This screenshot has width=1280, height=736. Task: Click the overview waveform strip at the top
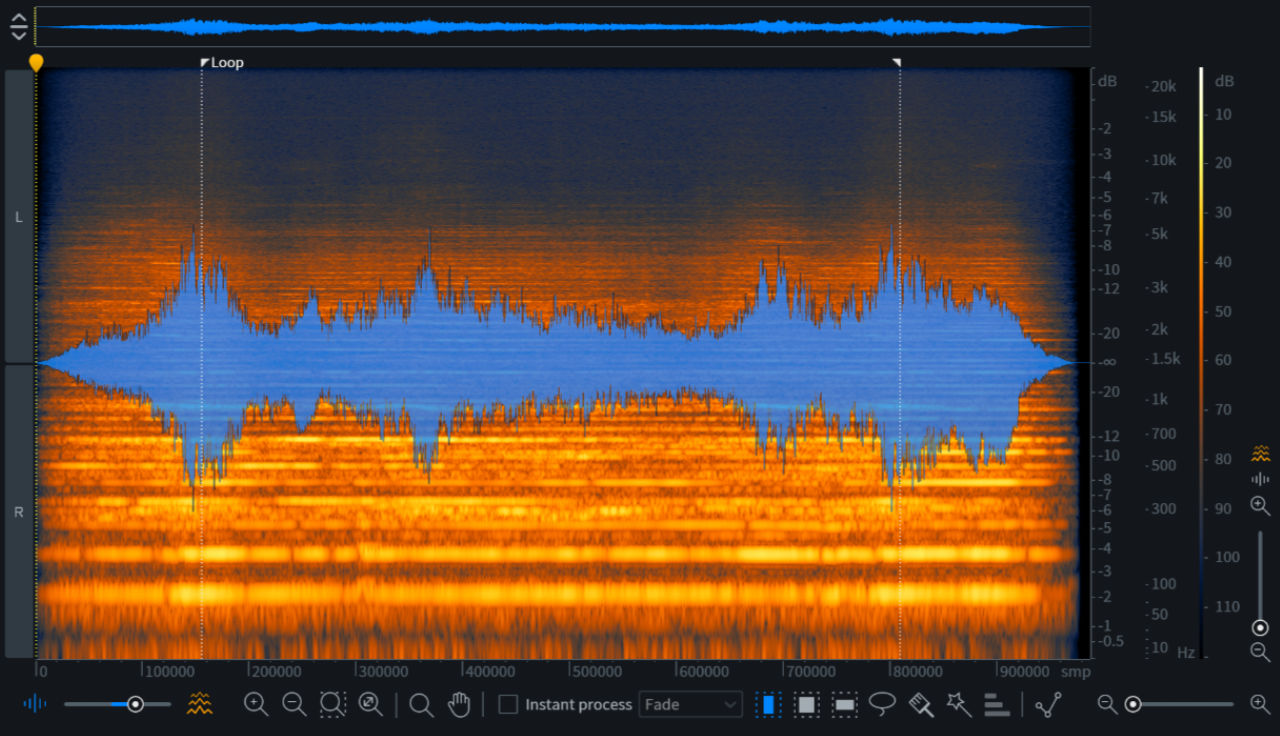pos(562,27)
